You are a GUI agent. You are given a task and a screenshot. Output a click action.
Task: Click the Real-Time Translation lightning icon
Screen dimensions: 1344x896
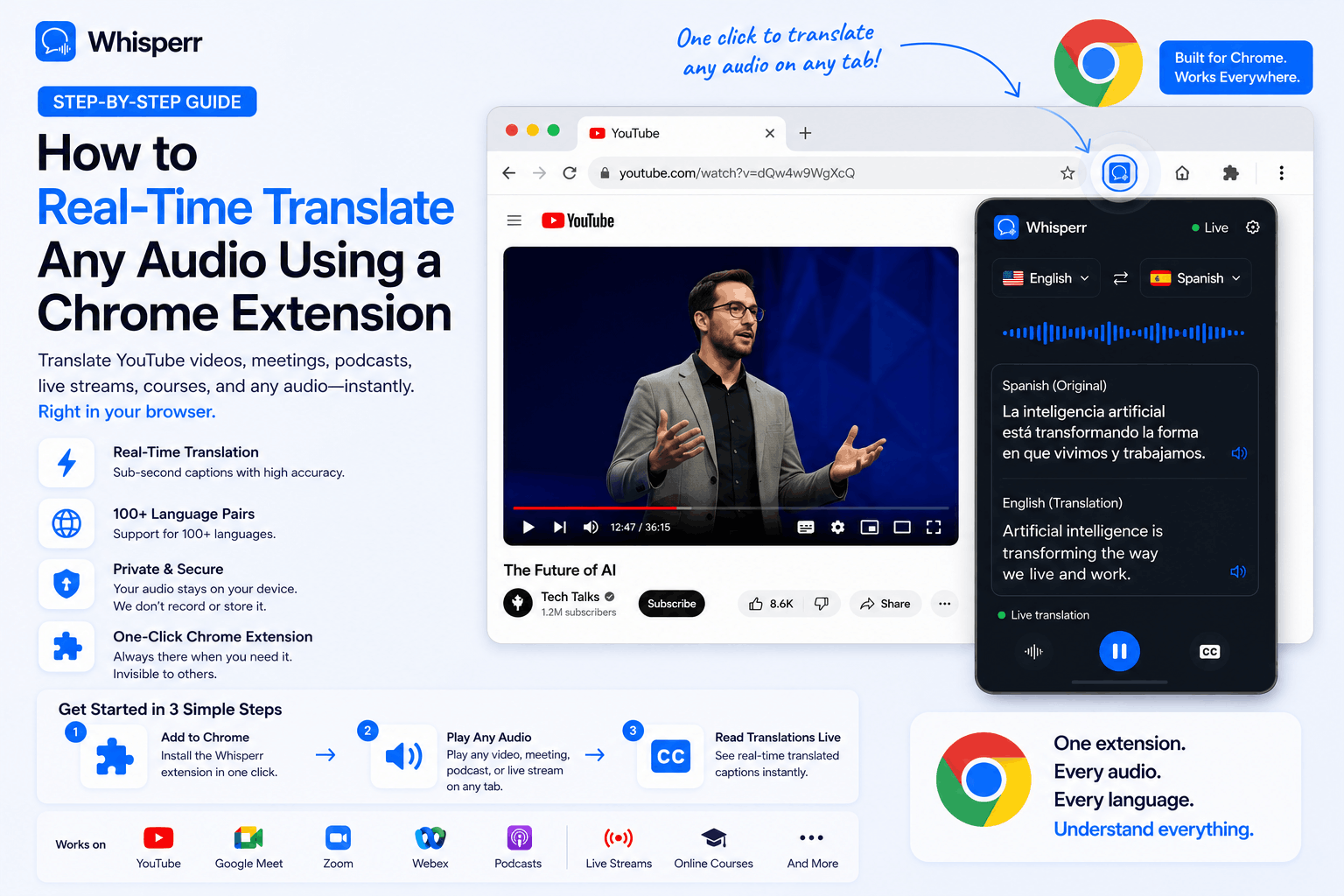click(66, 462)
